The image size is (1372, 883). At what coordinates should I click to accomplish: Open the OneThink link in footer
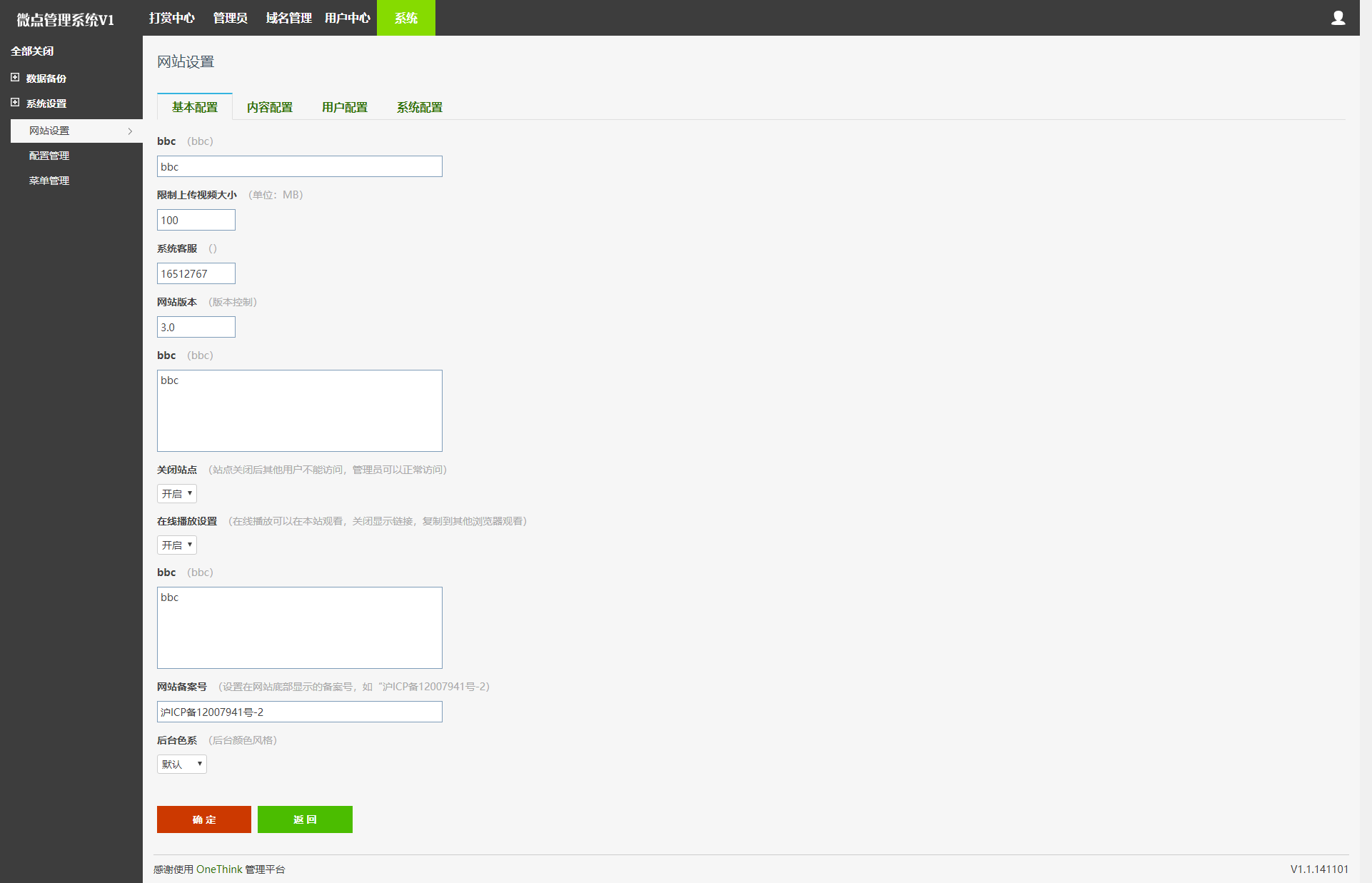219,869
